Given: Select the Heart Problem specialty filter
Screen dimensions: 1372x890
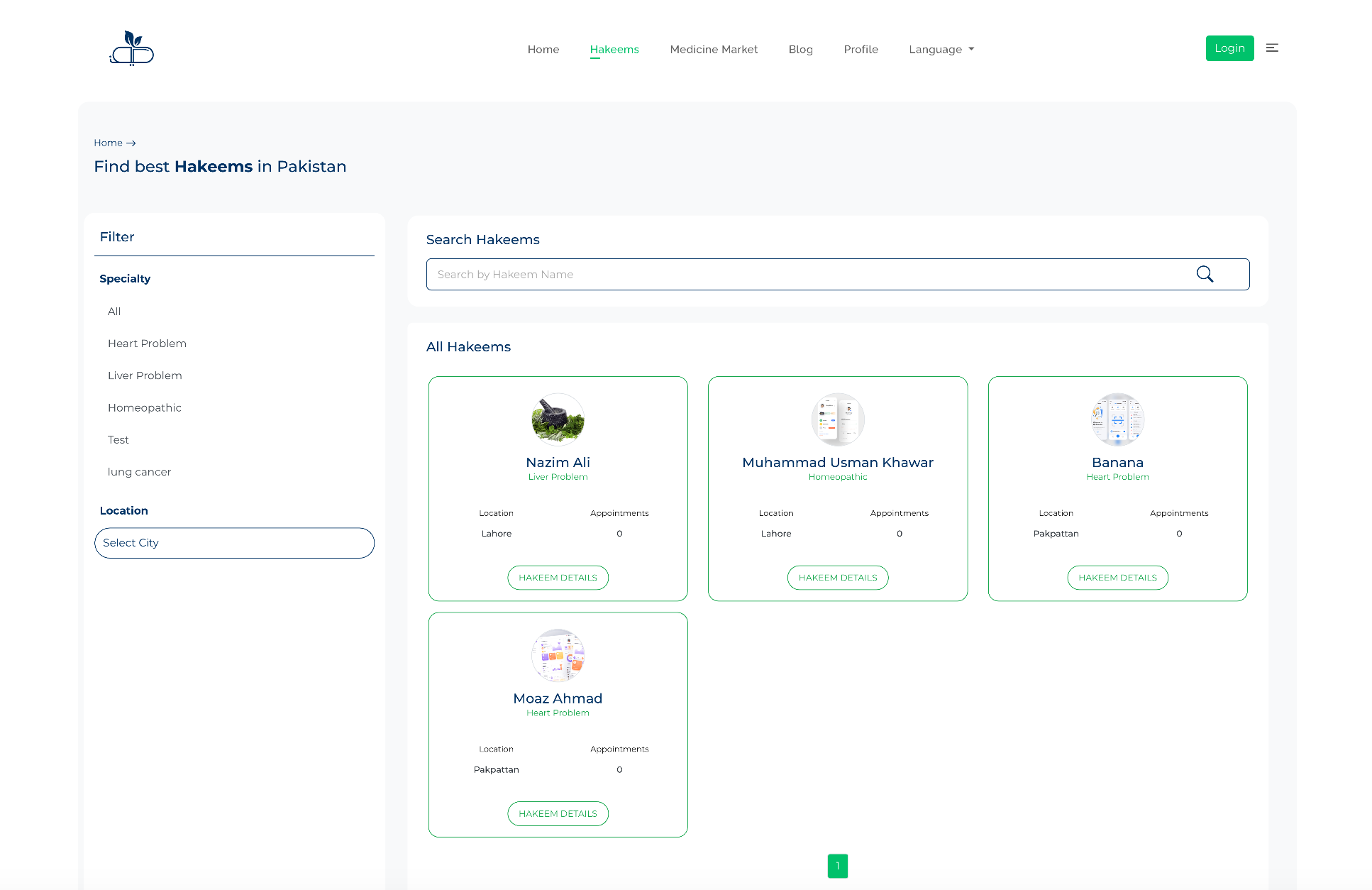Looking at the screenshot, I should pyautogui.click(x=147, y=344).
